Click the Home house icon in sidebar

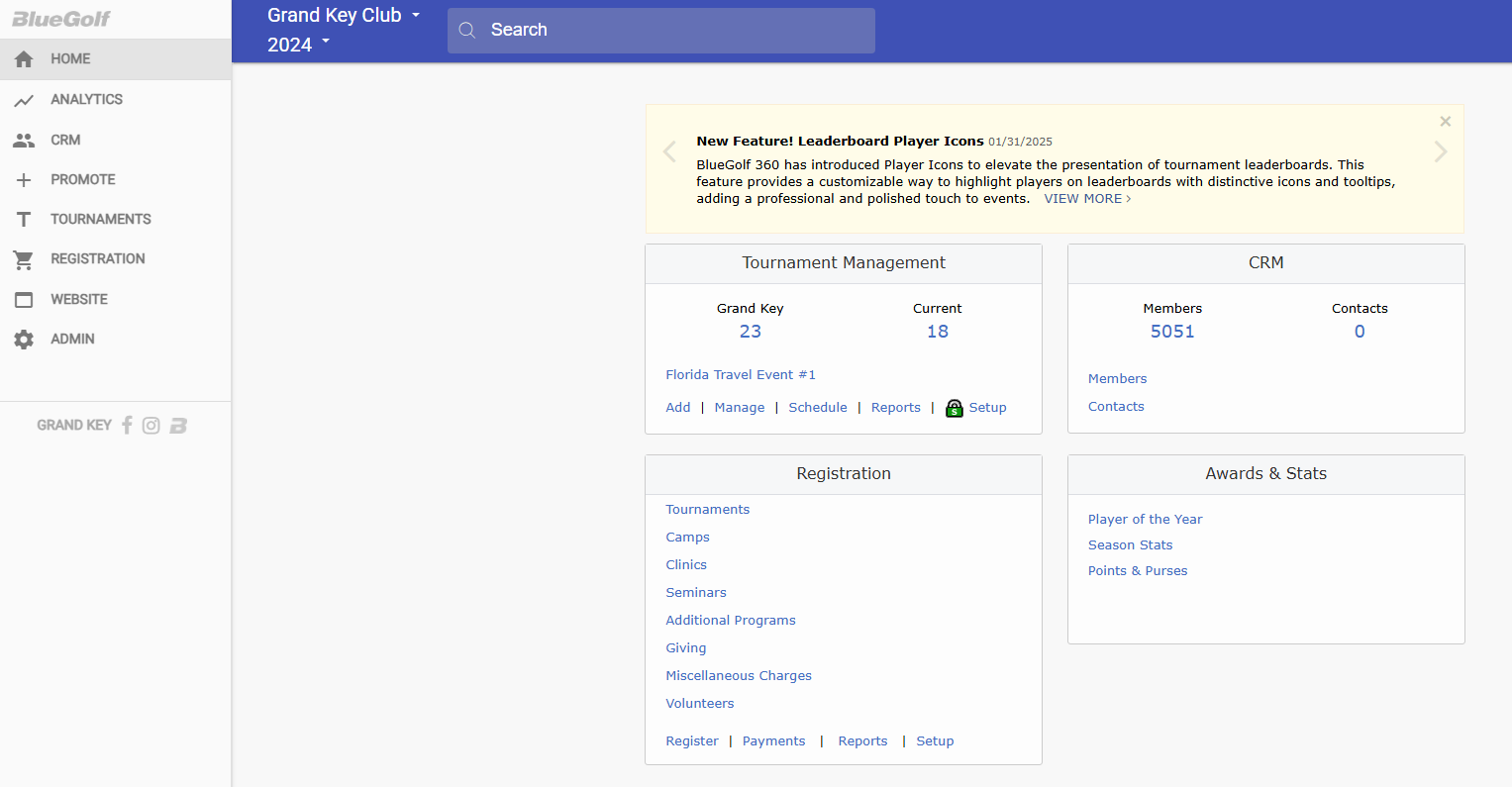tap(24, 59)
